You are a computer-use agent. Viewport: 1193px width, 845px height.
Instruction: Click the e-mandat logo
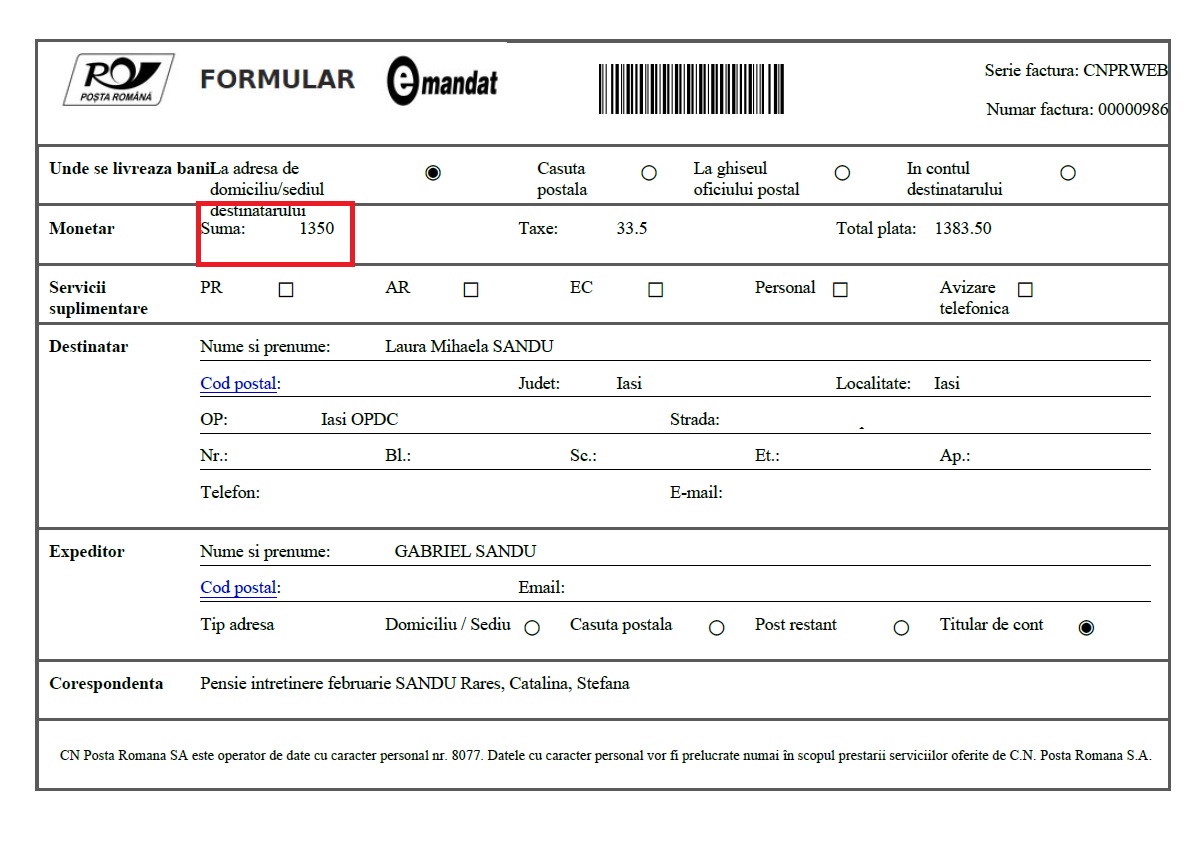coord(442,82)
